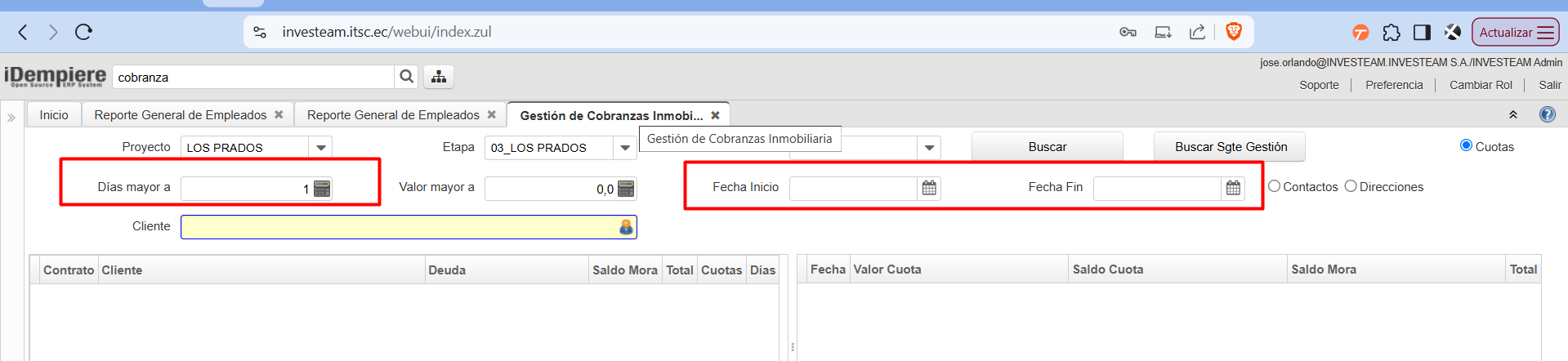This screenshot has height=361, width=1568.
Task: Open the Fecha Inicio calendar picker
Action: [929, 188]
